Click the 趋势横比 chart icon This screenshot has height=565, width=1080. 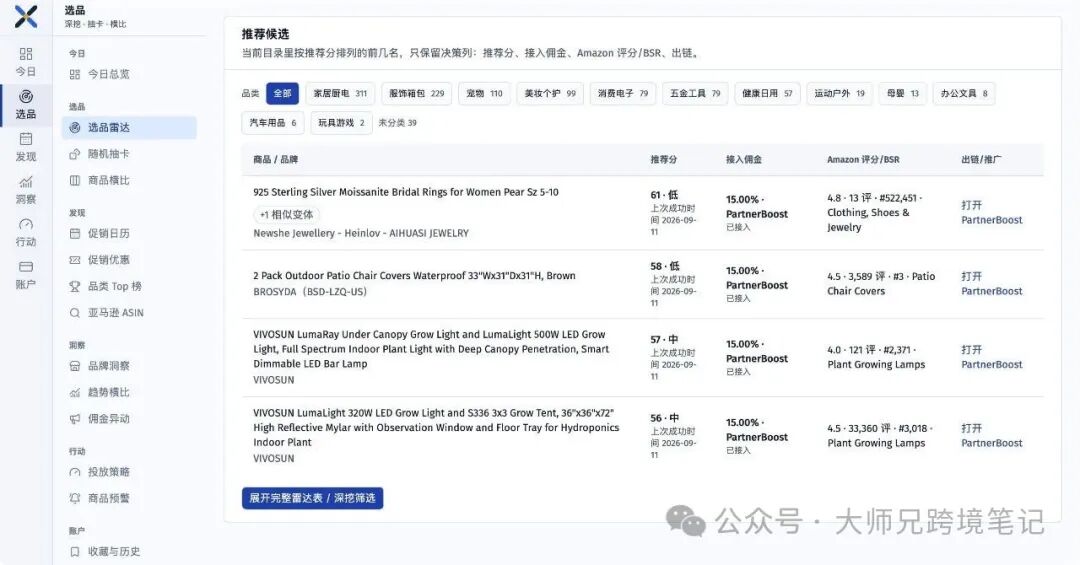75,393
